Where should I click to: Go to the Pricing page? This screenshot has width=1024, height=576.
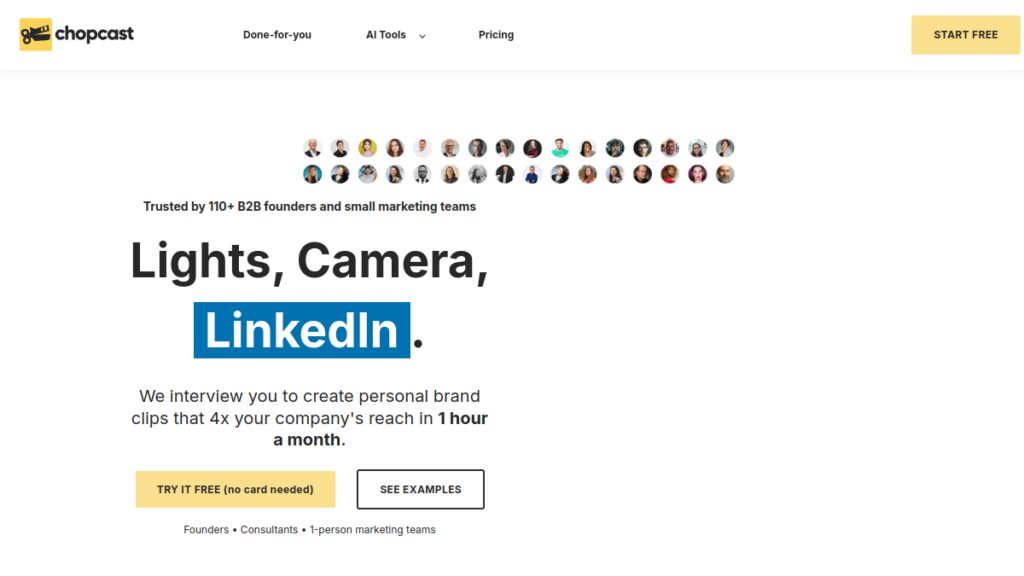[x=496, y=35]
